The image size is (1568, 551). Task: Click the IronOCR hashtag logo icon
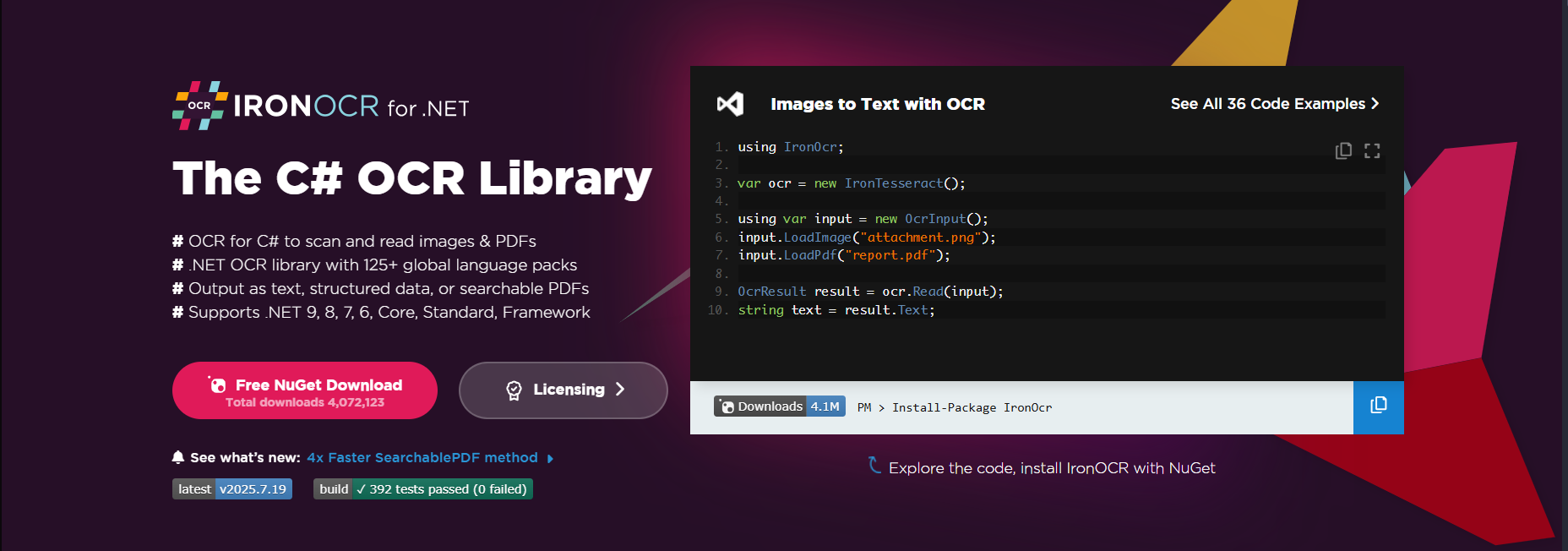[x=200, y=106]
